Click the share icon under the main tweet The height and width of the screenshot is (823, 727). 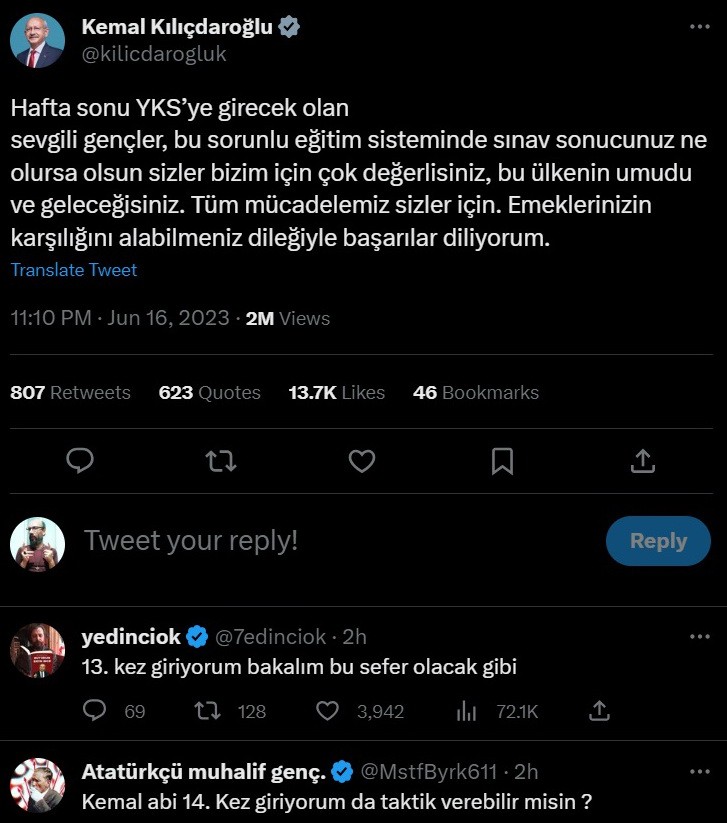(644, 460)
